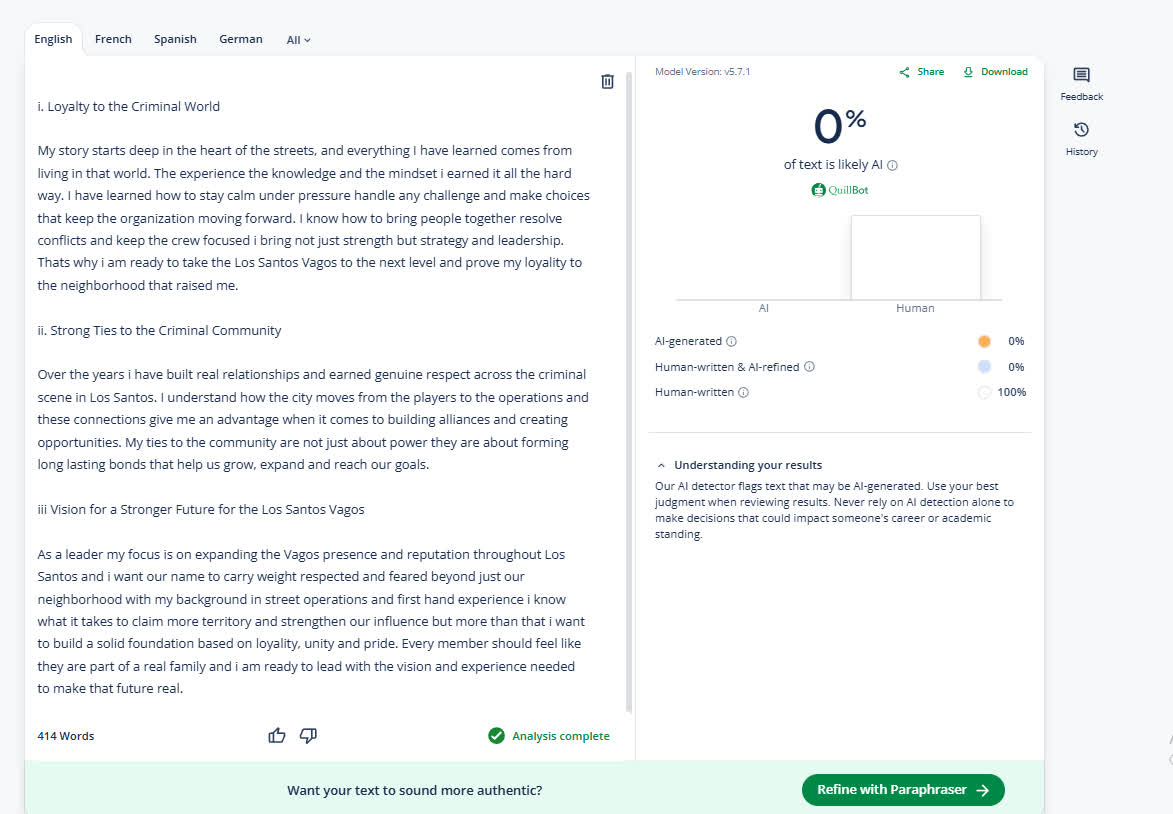Switch to the French language tab
Image resolution: width=1173 pixels, height=814 pixels.
pyautogui.click(x=113, y=39)
